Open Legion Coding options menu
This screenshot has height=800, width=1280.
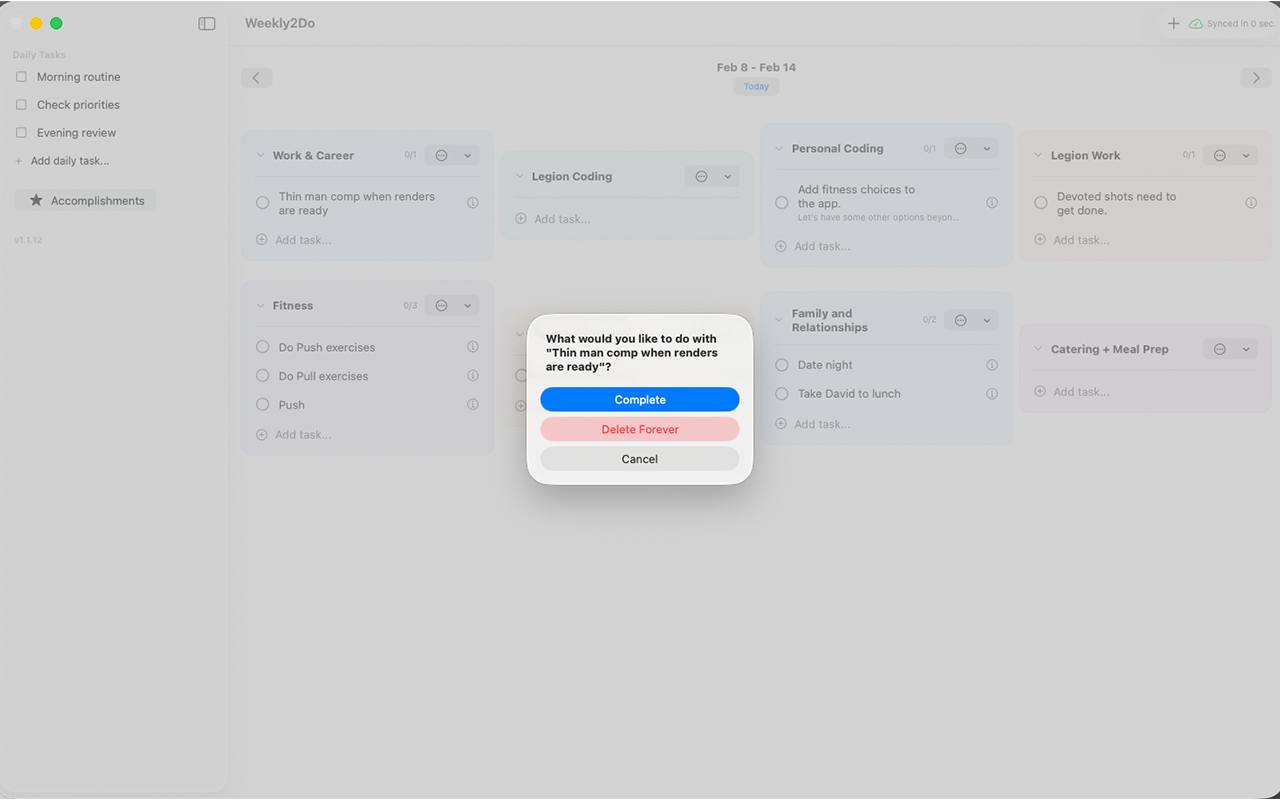(701, 176)
